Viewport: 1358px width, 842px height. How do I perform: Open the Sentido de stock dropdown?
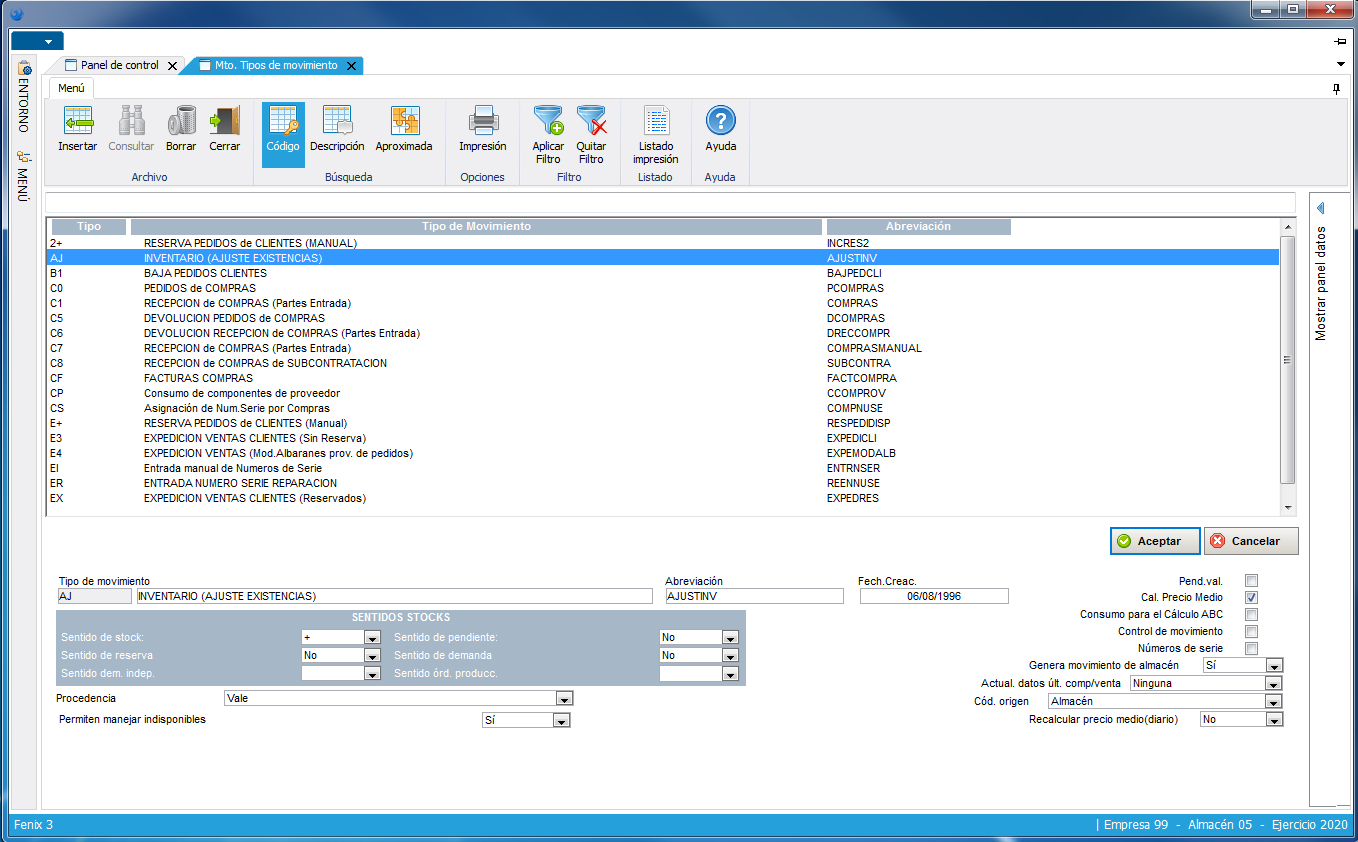pyautogui.click(x=372, y=638)
